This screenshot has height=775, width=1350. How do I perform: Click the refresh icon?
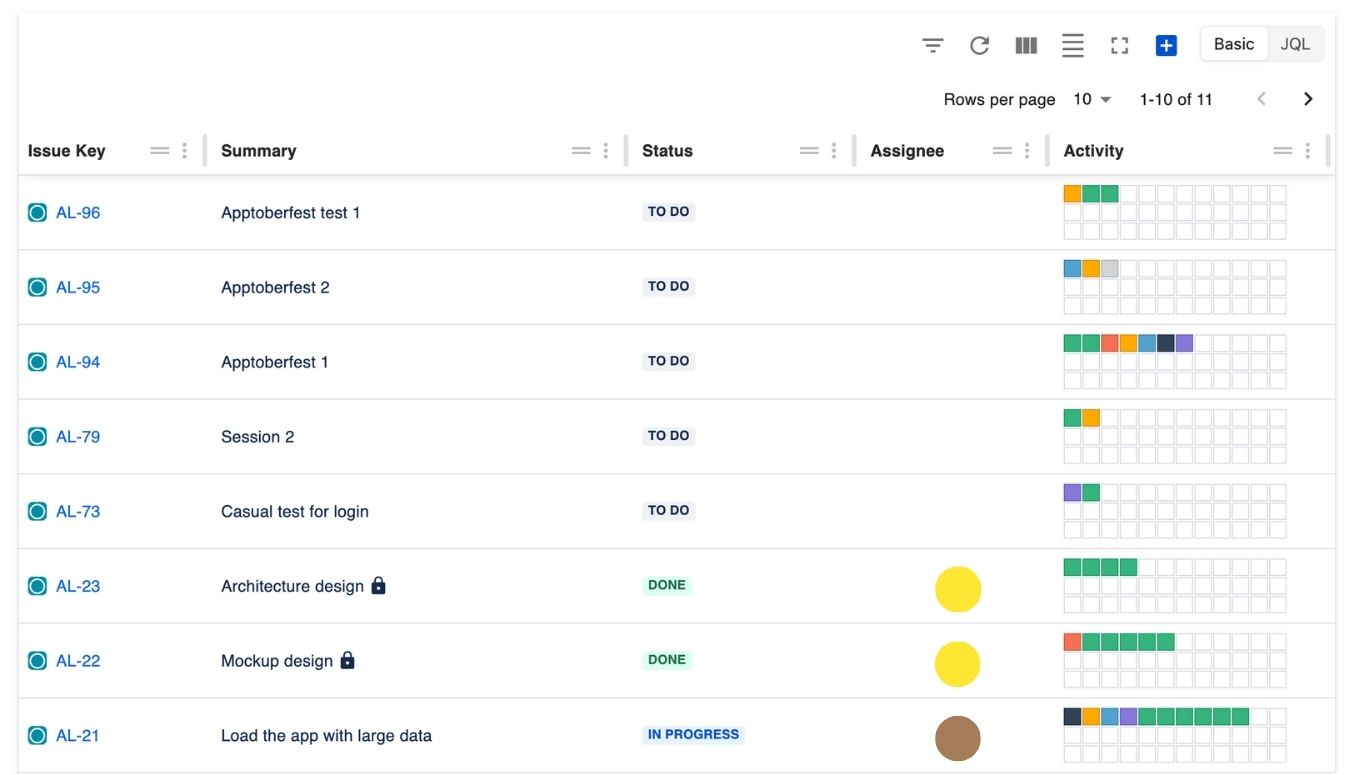click(x=979, y=45)
